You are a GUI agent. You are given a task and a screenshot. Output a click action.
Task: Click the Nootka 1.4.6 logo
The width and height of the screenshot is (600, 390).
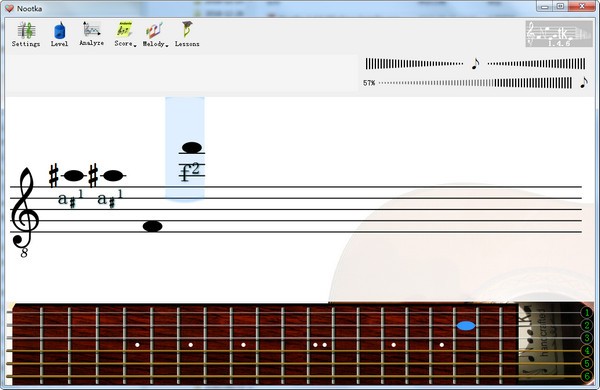click(x=559, y=34)
